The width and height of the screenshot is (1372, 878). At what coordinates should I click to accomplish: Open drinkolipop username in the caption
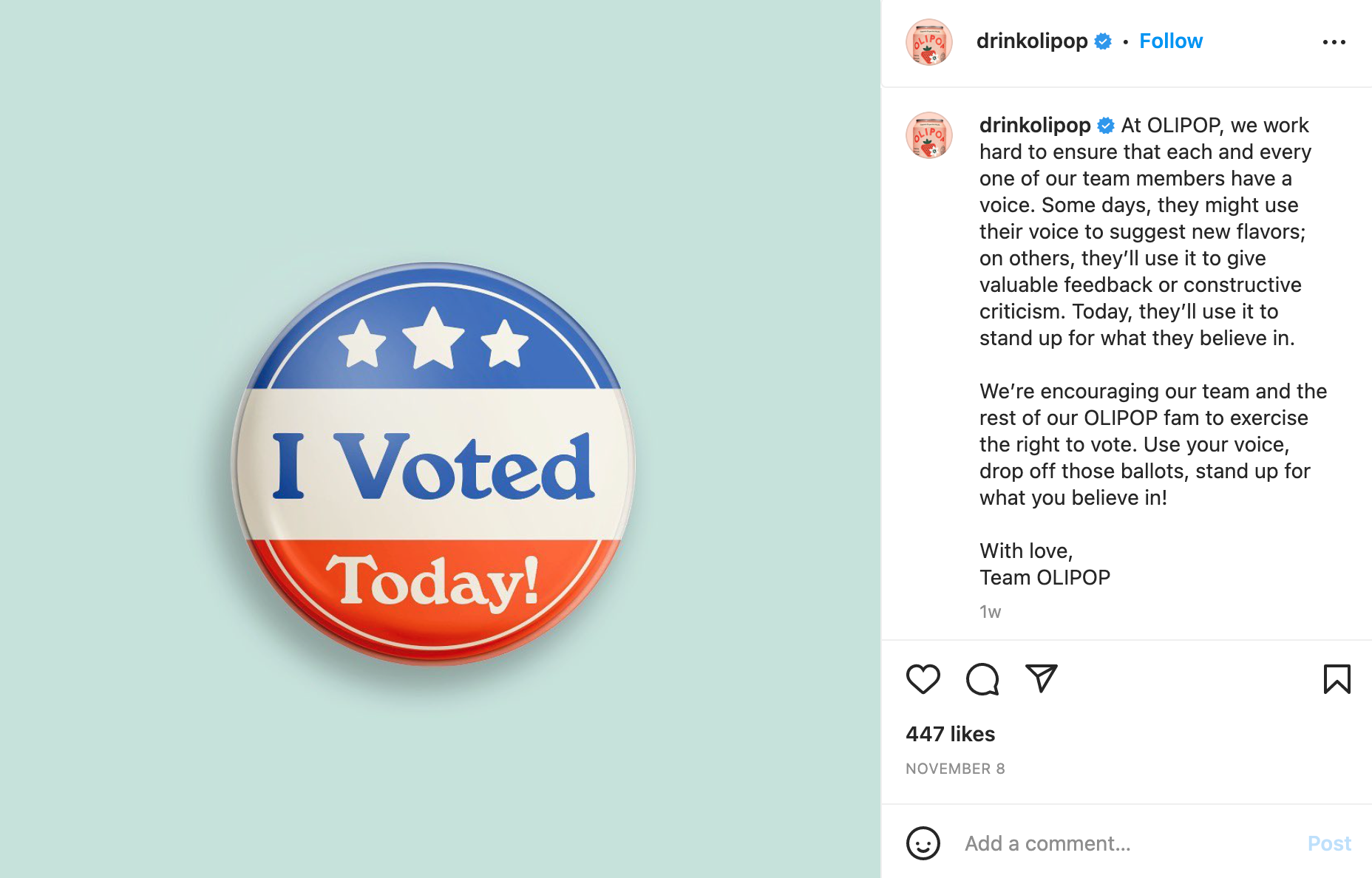[x=1035, y=126]
